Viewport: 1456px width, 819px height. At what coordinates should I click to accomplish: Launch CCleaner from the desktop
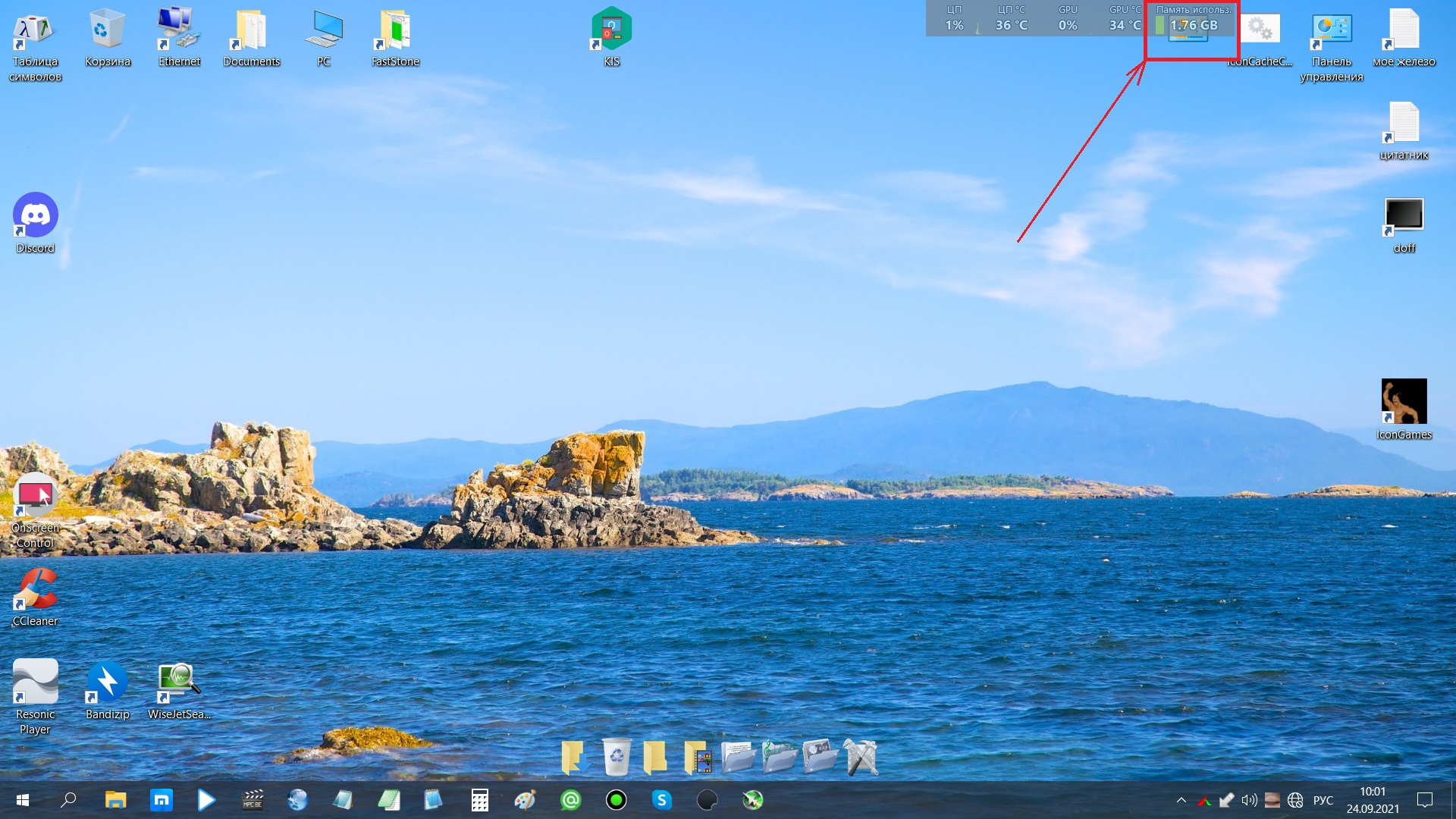coord(35,590)
